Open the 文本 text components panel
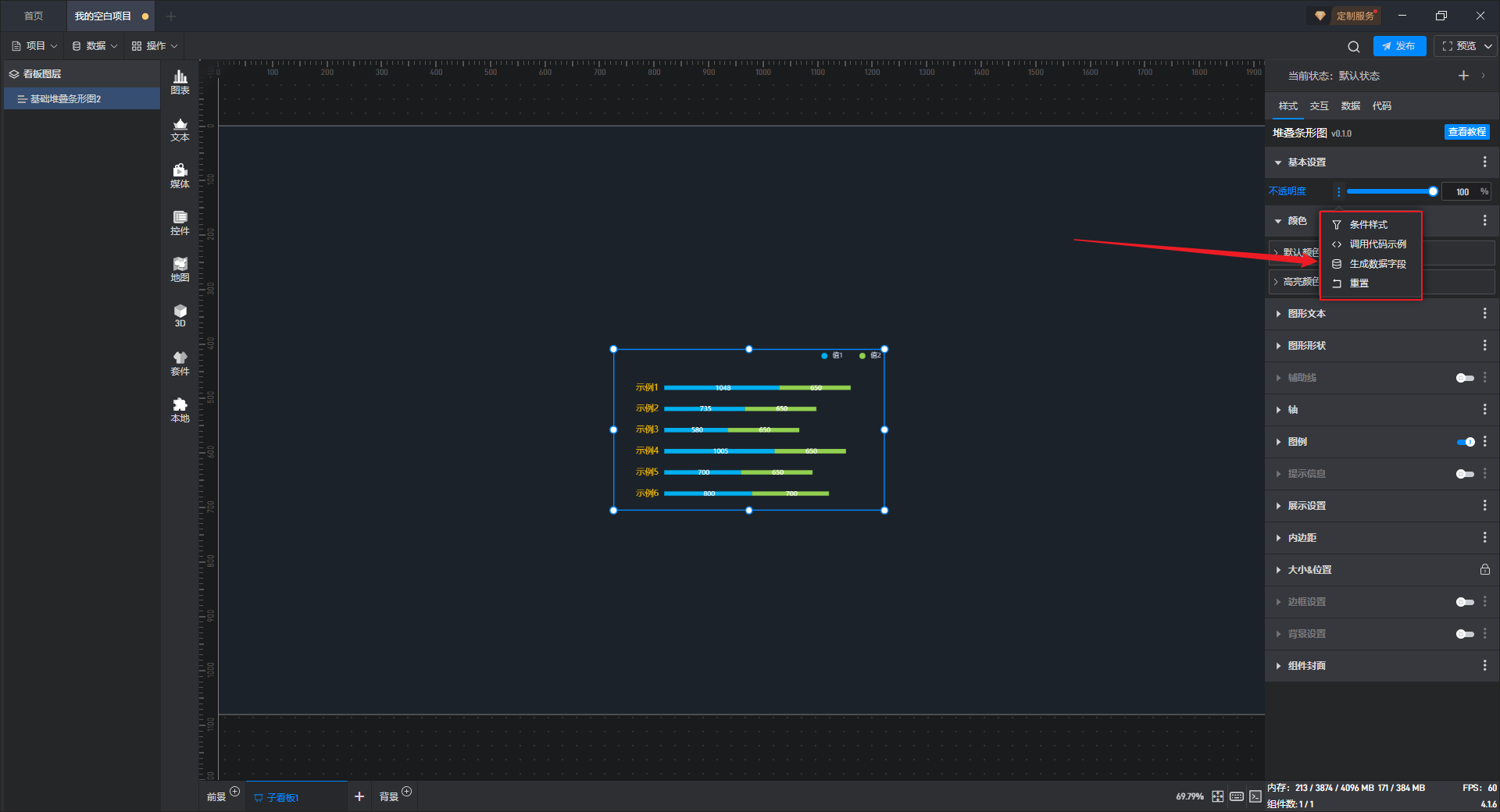The image size is (1500, 812). point(180,129)
